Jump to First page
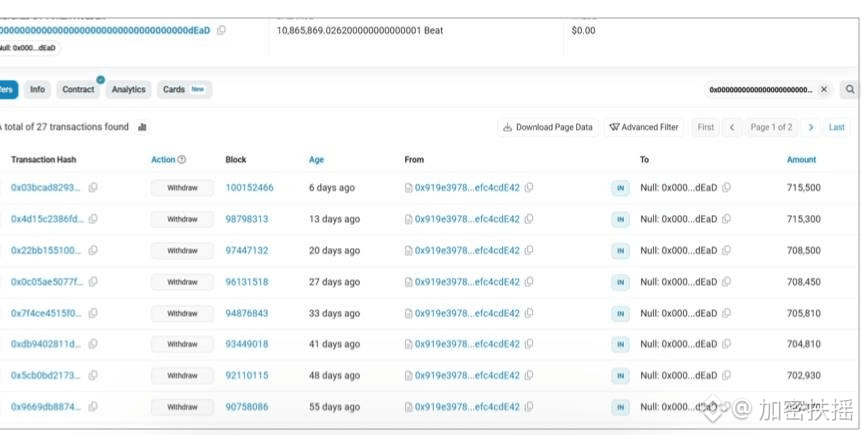 coord(706,127)
